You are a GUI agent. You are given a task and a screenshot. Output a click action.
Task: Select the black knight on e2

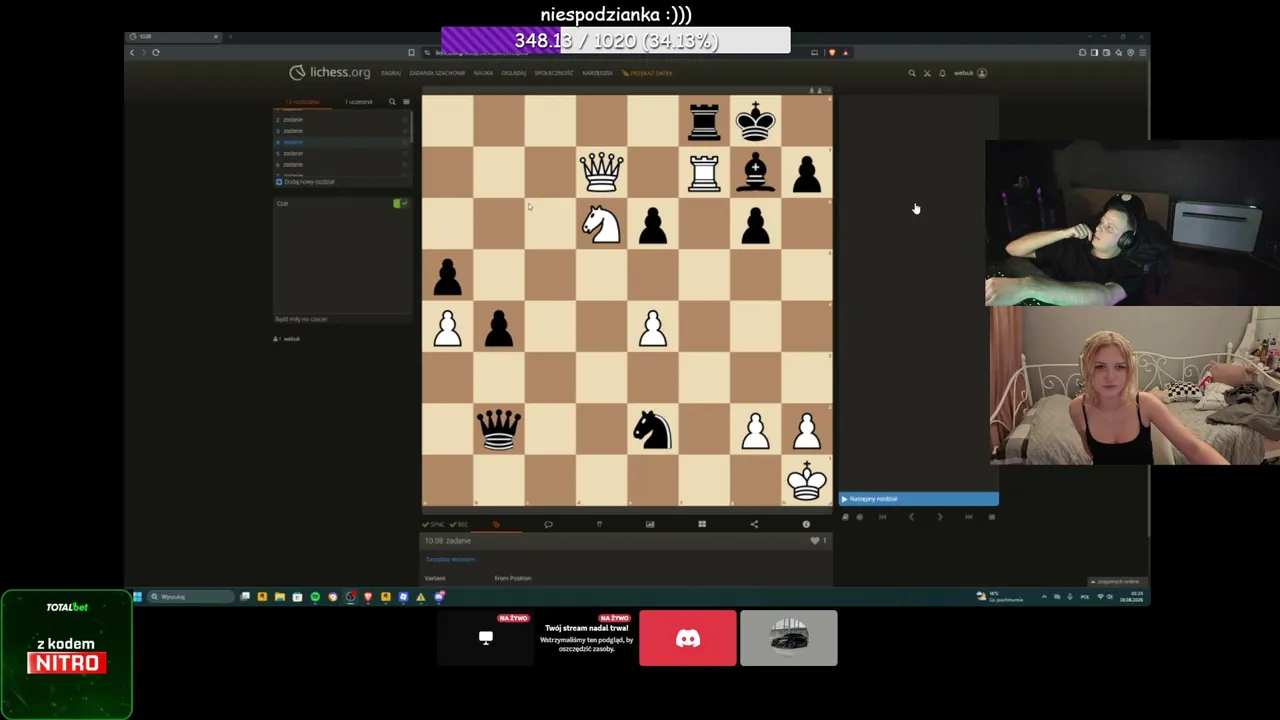[652, 429]
